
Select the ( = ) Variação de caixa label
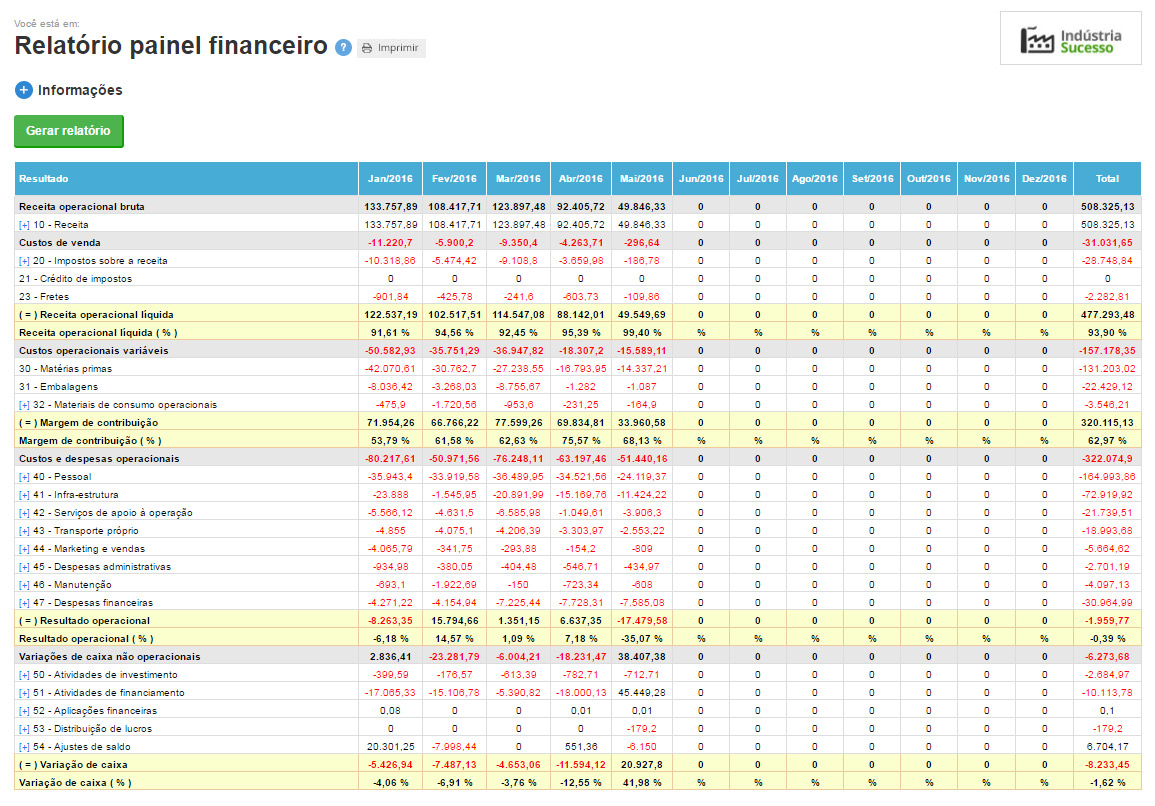click(x=74, y=765)
